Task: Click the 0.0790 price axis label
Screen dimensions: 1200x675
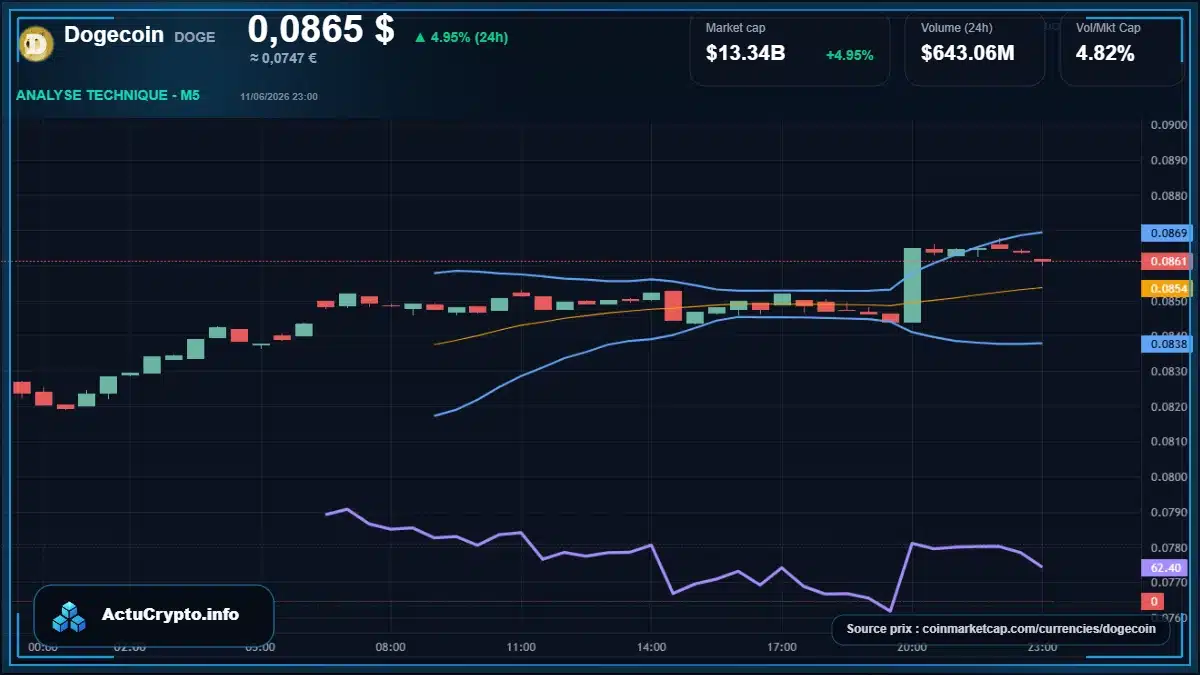Action: [1168, 512]
